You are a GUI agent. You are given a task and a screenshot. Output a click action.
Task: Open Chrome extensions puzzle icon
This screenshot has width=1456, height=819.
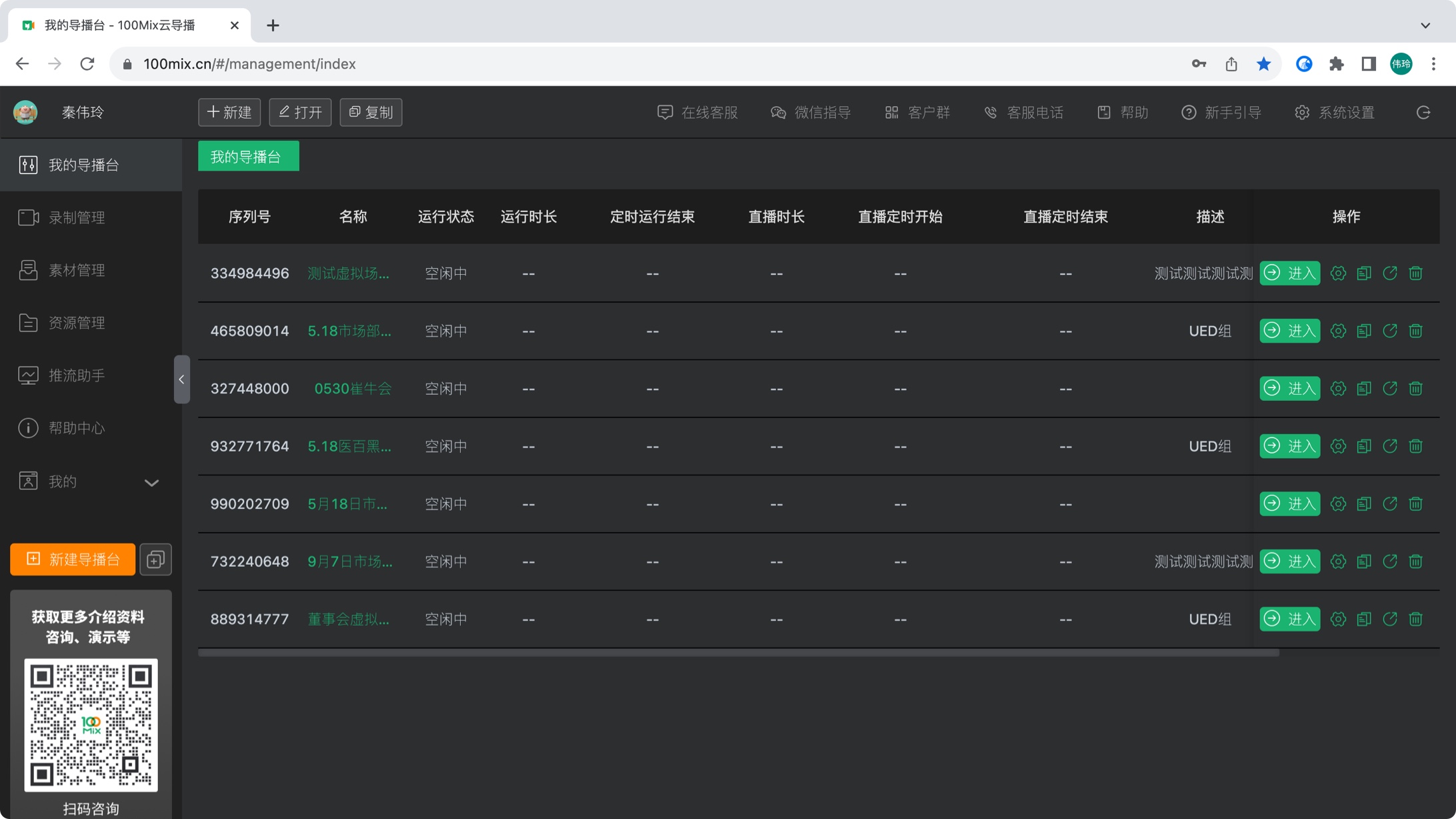[x=1336, y=64]
